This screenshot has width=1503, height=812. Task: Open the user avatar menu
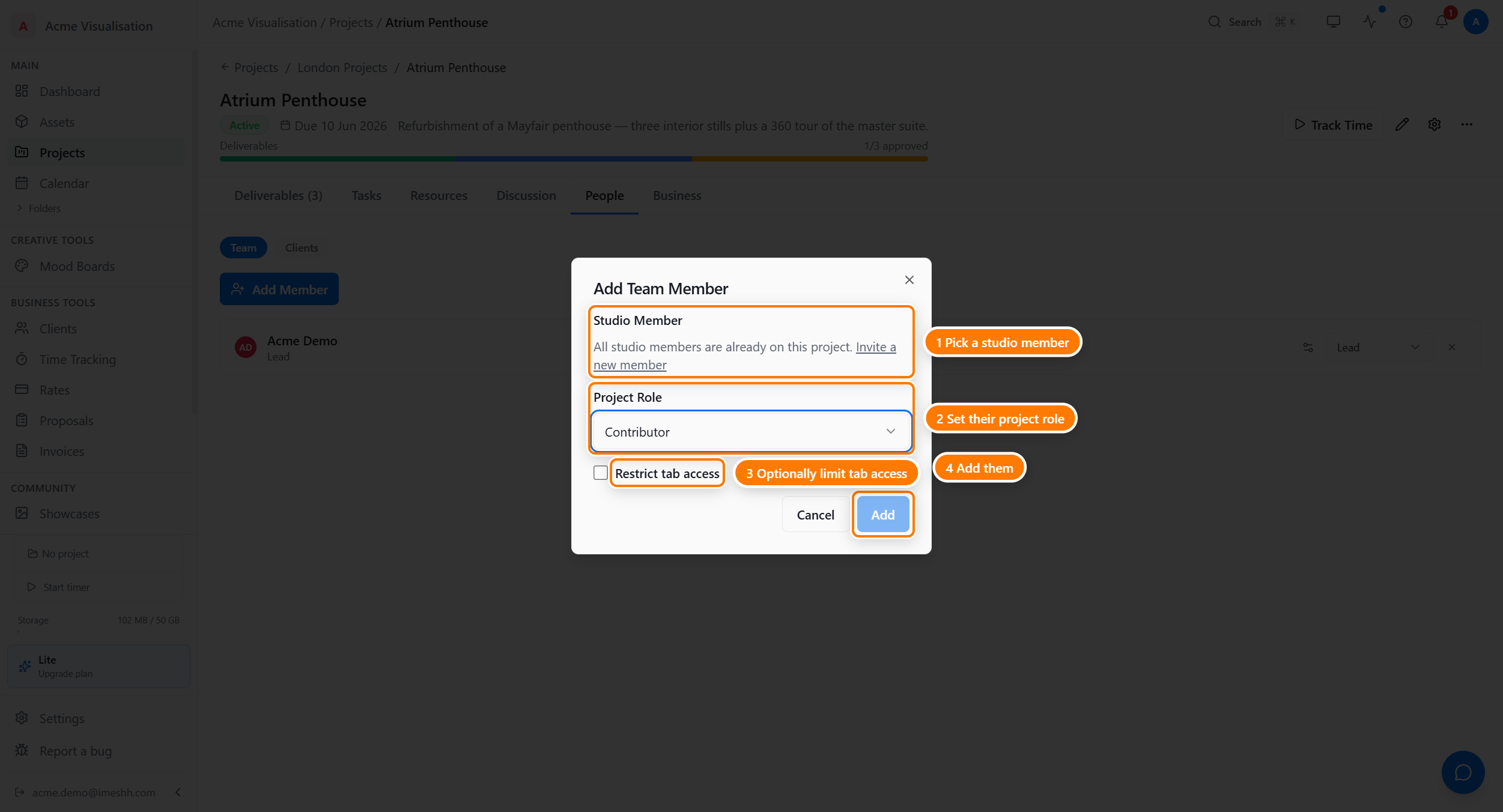tap(1476, 22)
